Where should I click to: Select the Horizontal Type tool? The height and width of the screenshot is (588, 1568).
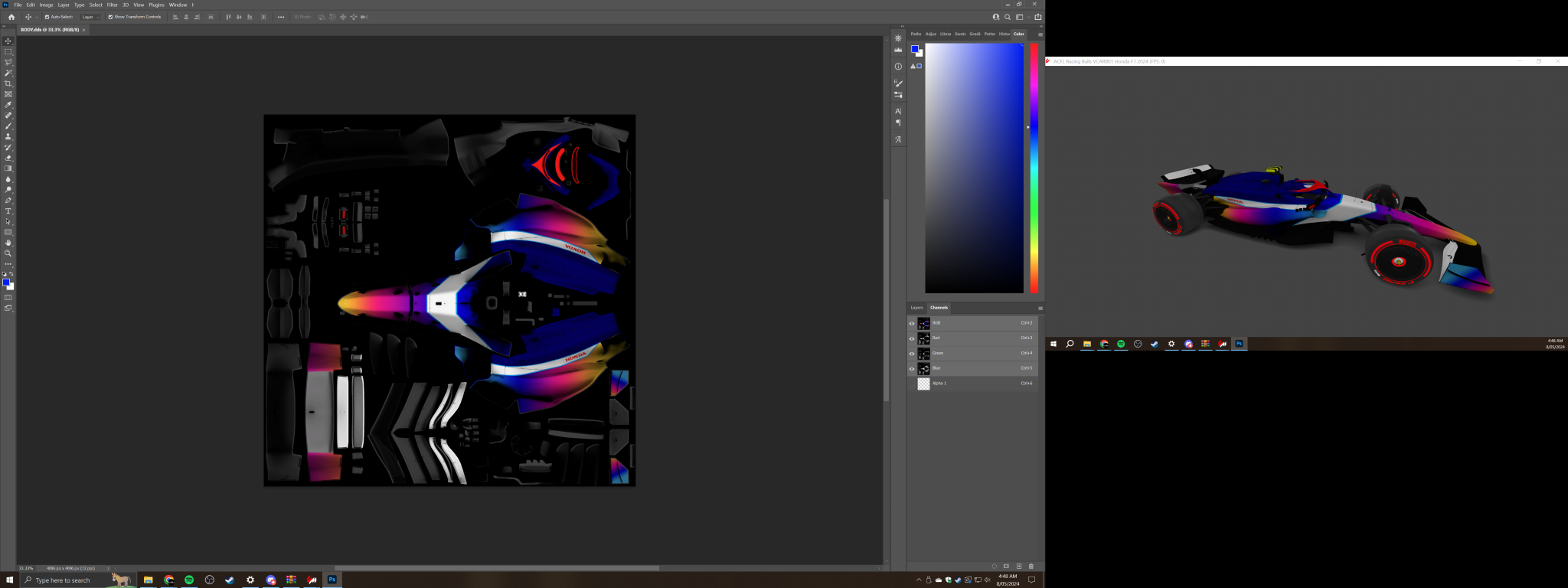[x=8, y=211]
